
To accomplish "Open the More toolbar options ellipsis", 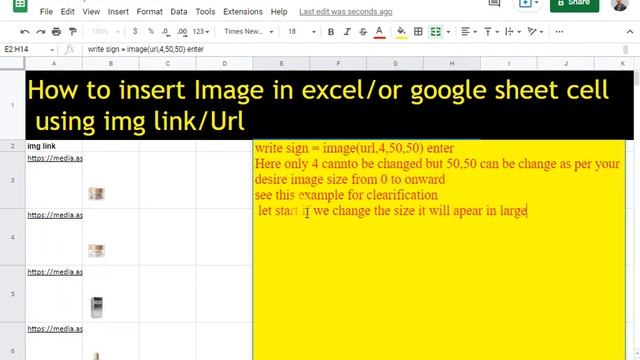I will click(x=559, y=31).
